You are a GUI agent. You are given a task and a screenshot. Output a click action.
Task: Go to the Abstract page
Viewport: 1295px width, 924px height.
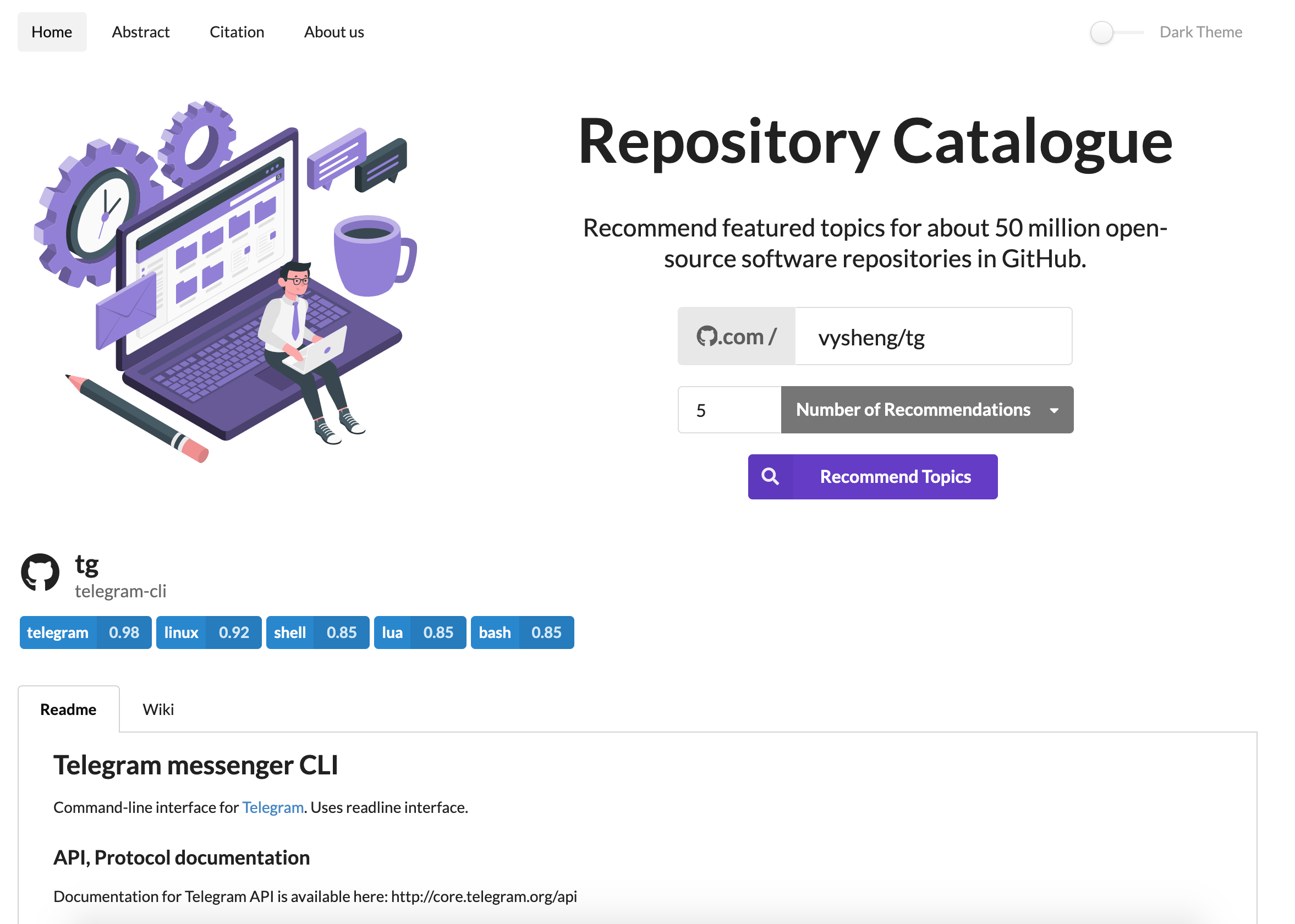point(140,32)
